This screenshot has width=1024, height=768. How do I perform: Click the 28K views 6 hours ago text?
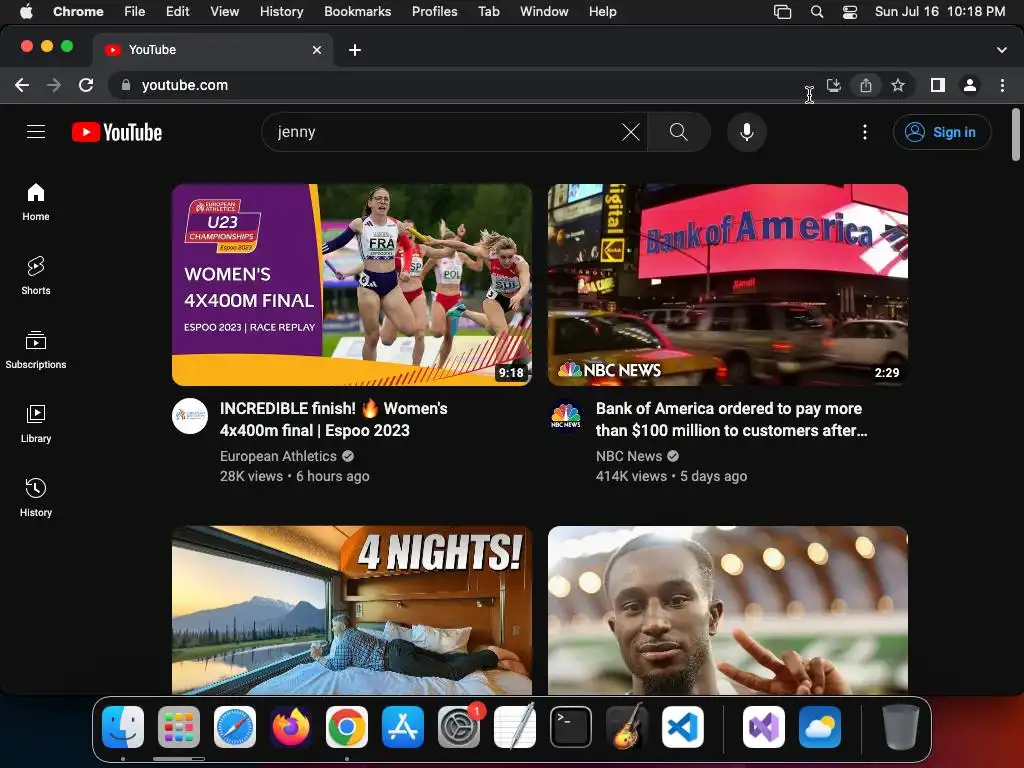(x=295, y=476)
